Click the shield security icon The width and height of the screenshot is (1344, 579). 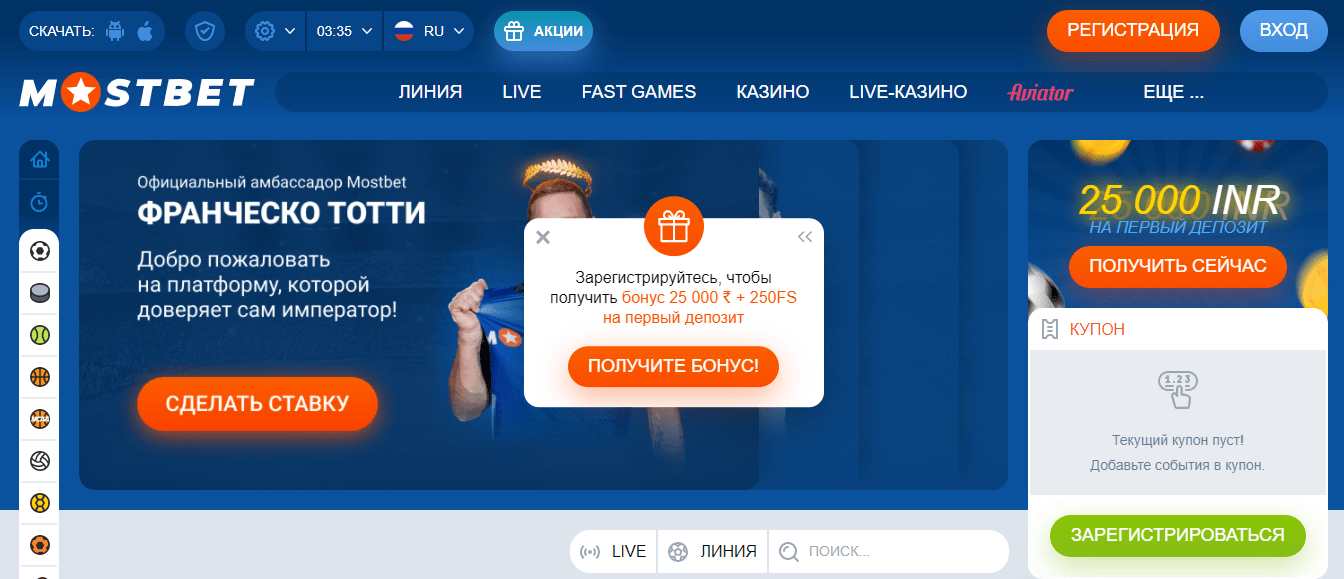[x=205, y=31]
